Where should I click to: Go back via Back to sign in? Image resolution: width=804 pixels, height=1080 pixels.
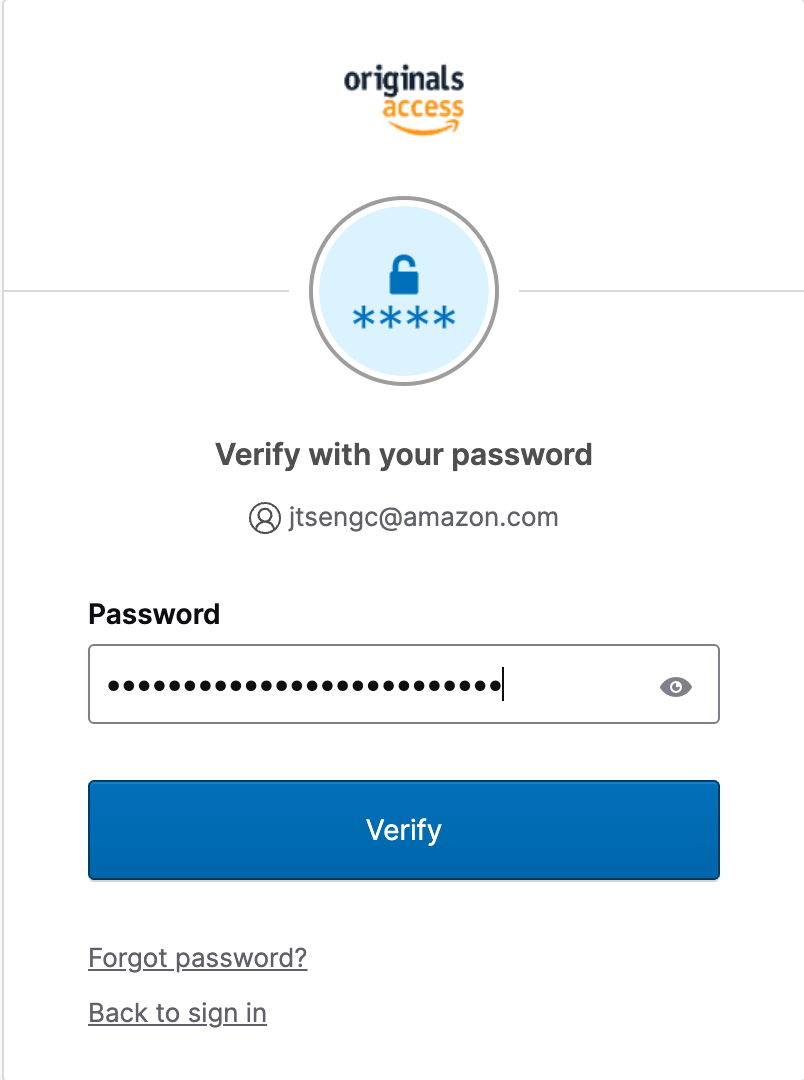point(177,1013)
